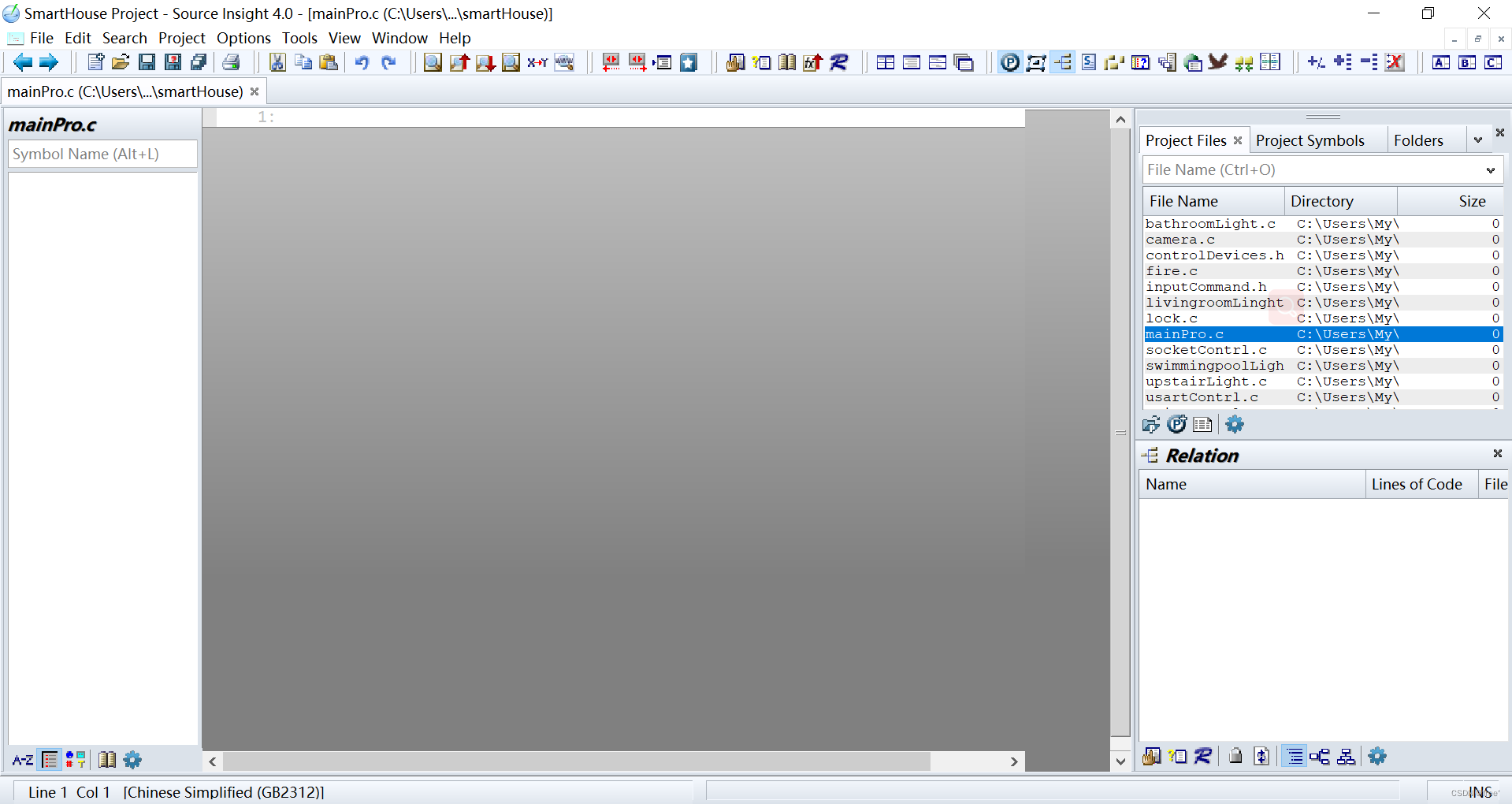Click the eagle bird toolbar icon
Viewport: 1512px width, 804px height.
1218,62
